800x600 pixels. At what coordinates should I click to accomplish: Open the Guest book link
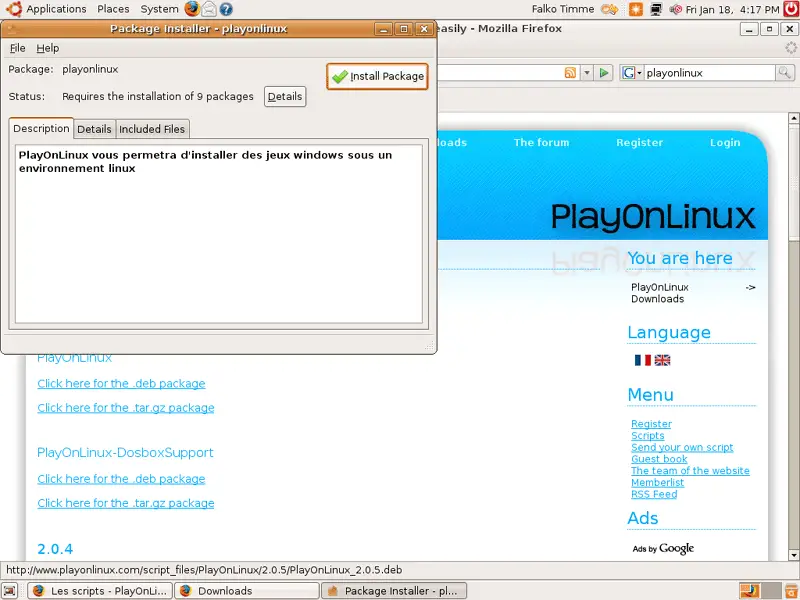tap(659, 459)
